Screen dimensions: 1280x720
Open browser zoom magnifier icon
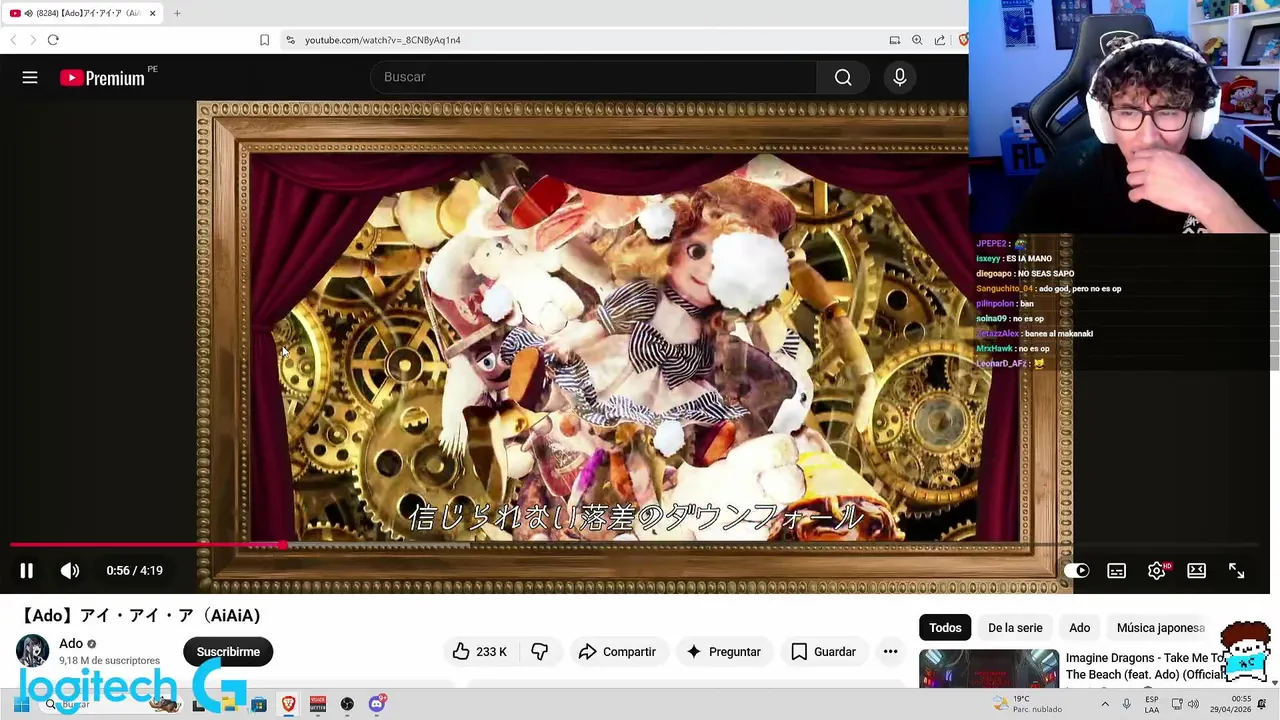pos(917,40)
